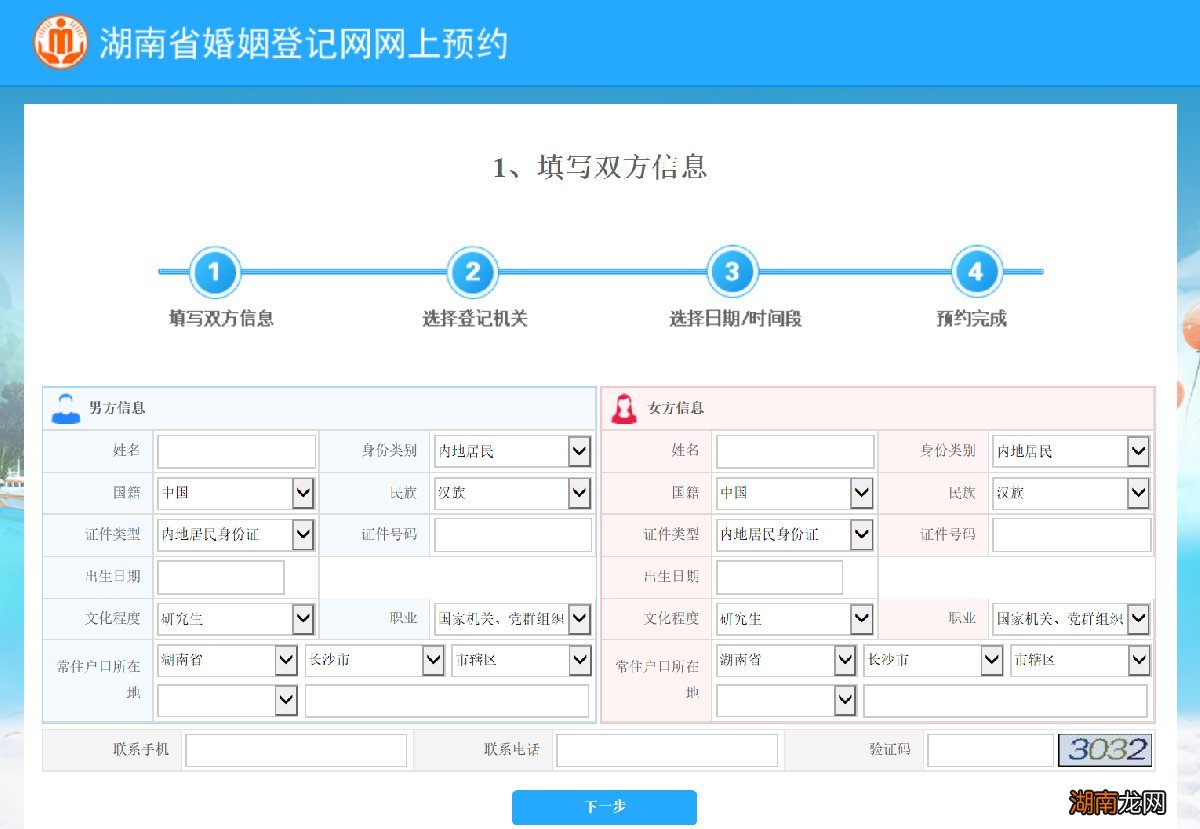Click the female figure icon beside 女方信息
The width and height of the screenshot is (1200, 829).
point(623,406)
